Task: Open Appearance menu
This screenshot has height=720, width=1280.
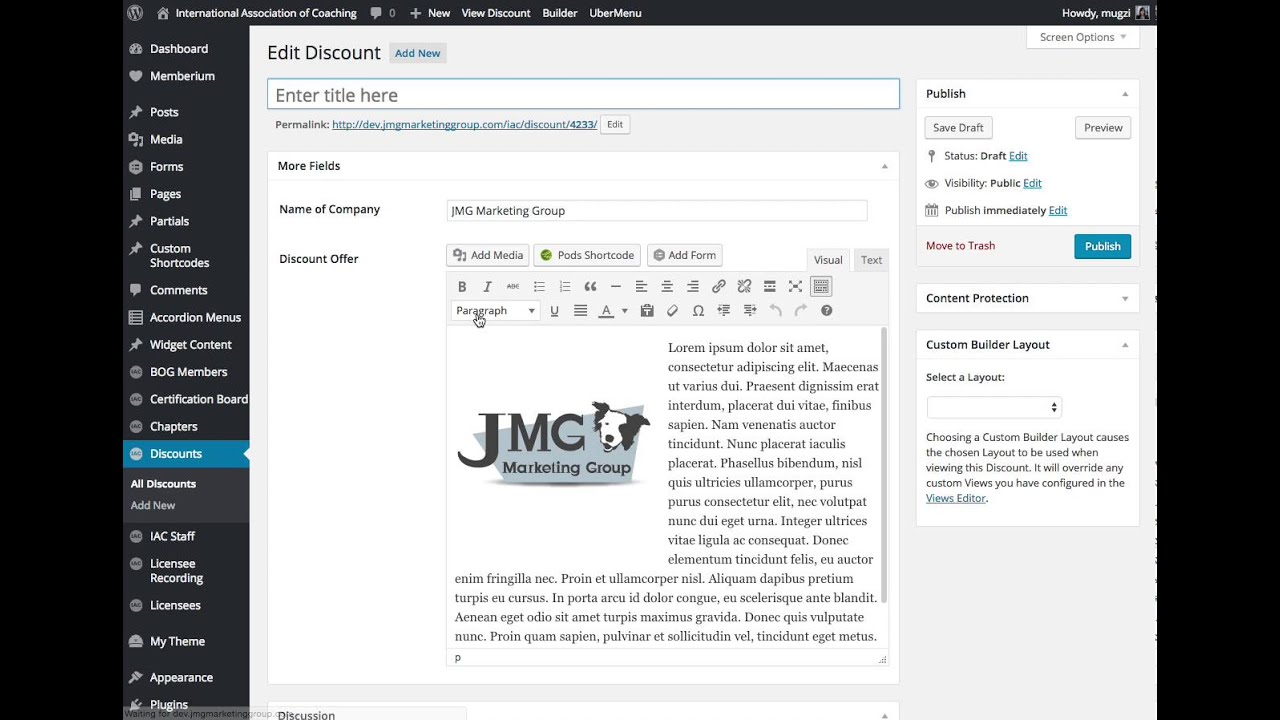Action: (181, 677)
